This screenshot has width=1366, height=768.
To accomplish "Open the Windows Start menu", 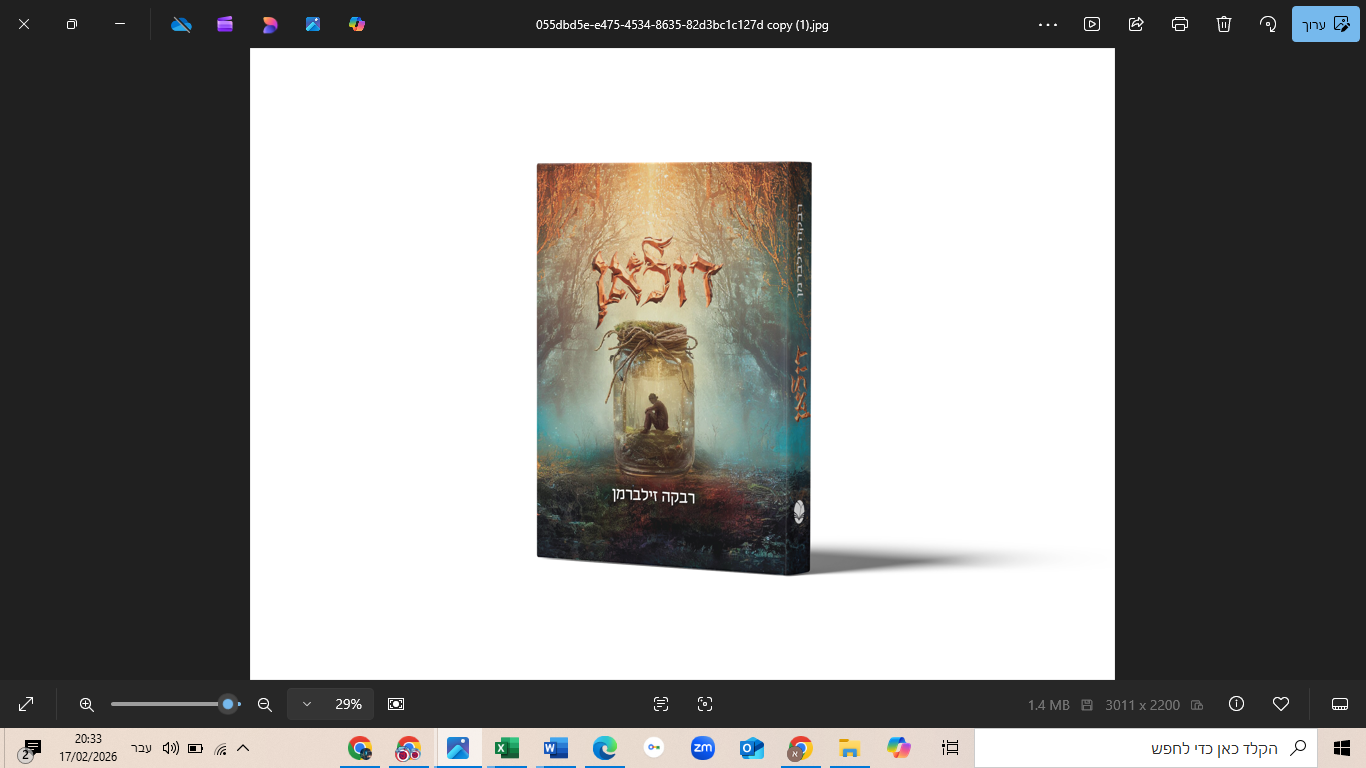I will click(x=1341, y=747).
